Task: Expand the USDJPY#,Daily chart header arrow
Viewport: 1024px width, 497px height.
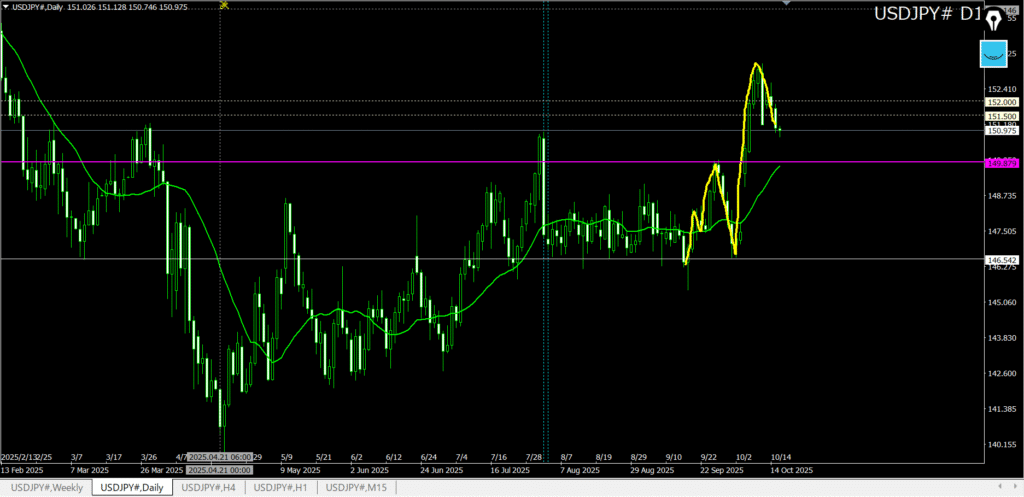Action: [6, 9]
